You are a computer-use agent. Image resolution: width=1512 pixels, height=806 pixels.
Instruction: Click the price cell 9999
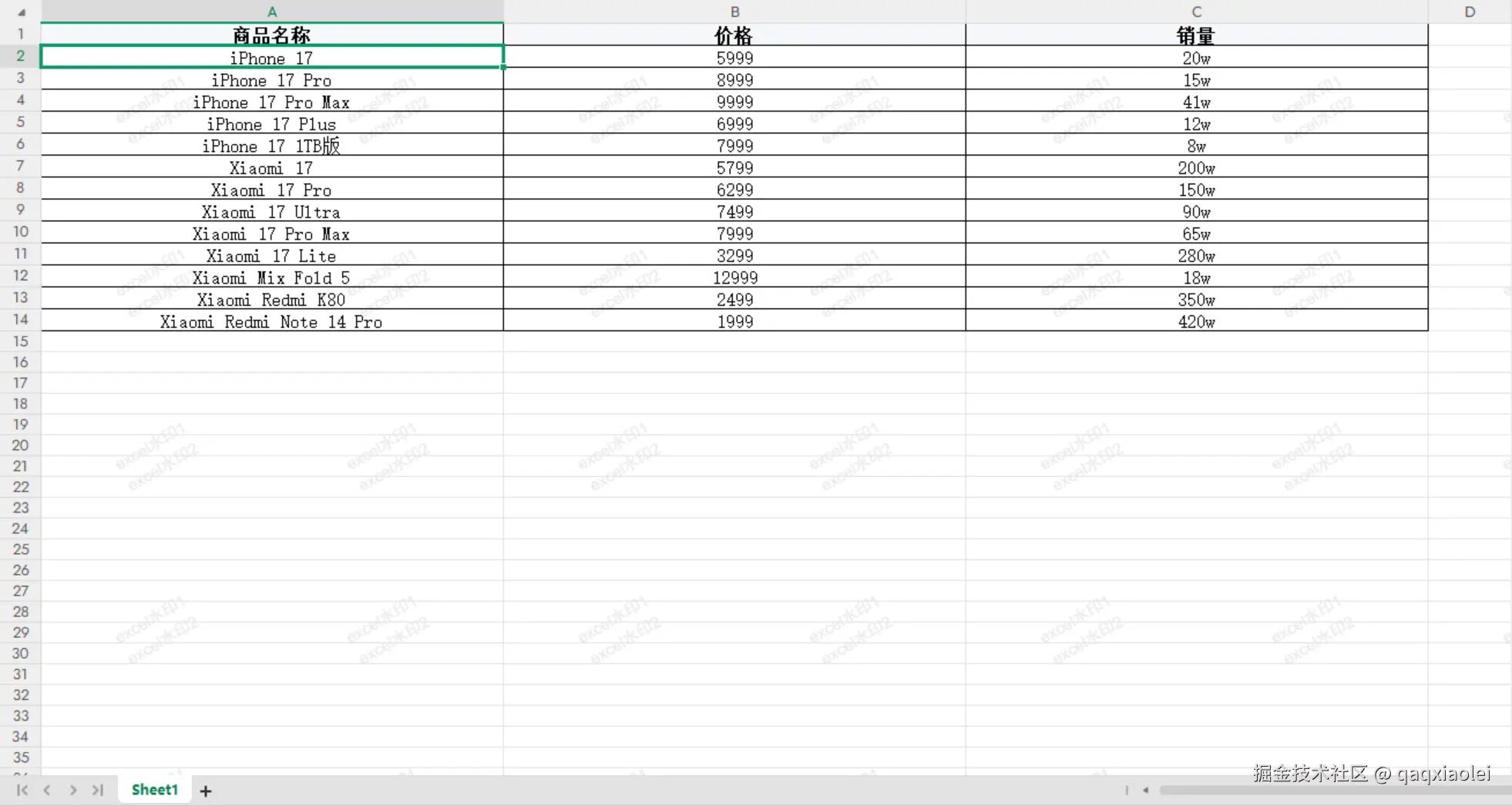coord(734,101)
